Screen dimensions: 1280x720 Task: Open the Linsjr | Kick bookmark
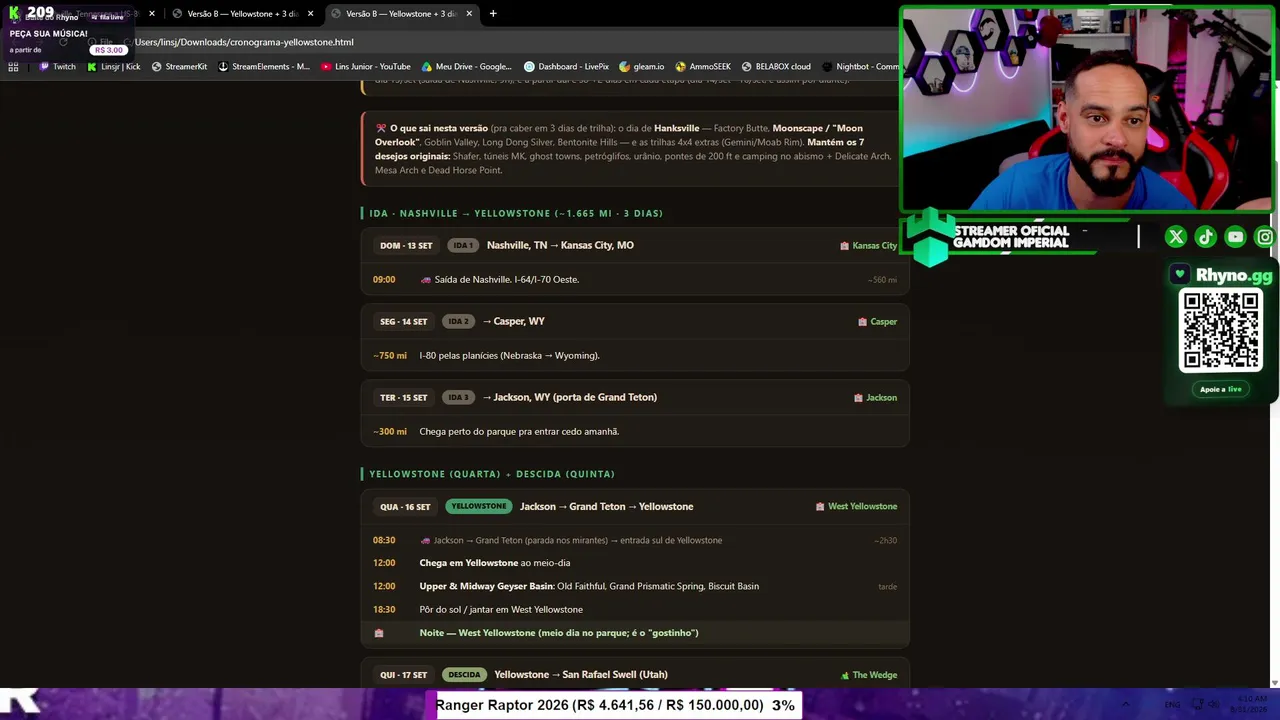point(114,67)
